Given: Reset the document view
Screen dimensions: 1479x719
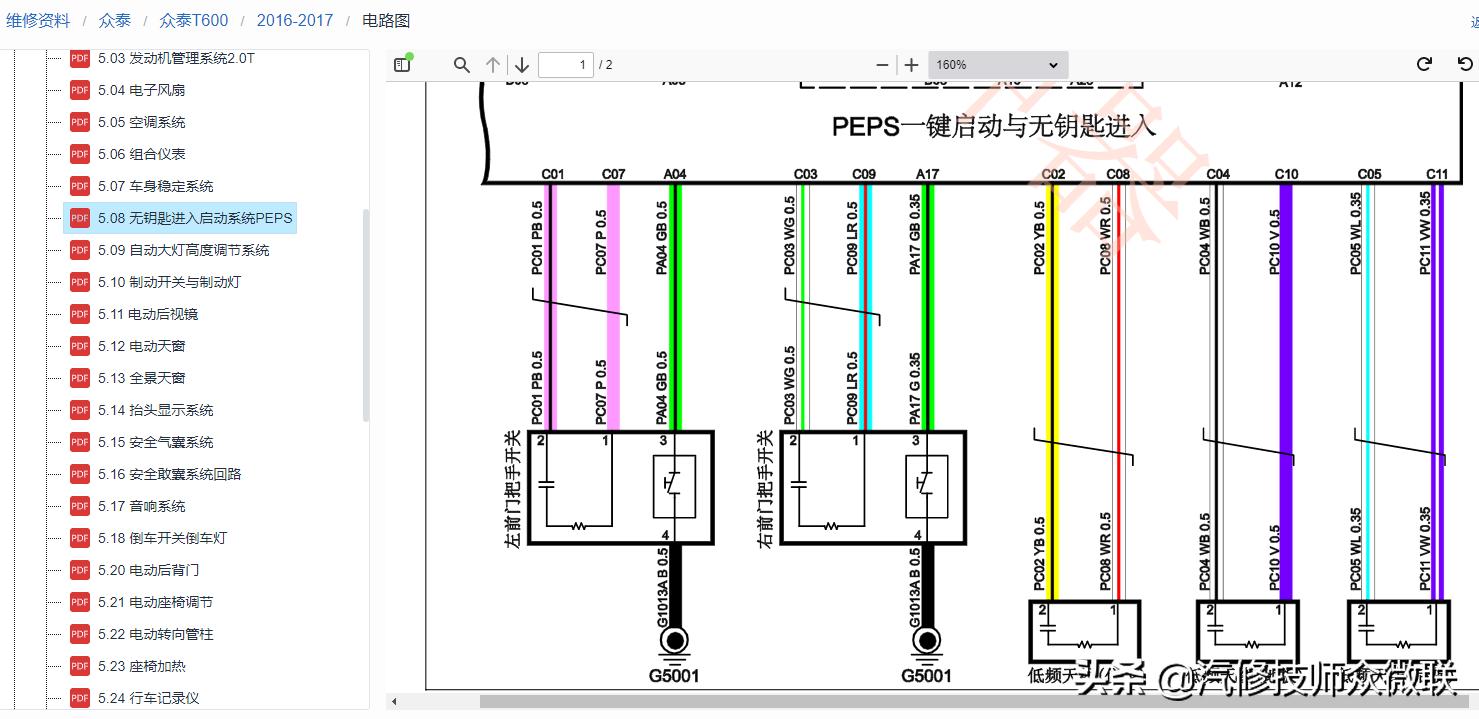Looking at the screenshot, I should pos(1464,63).
